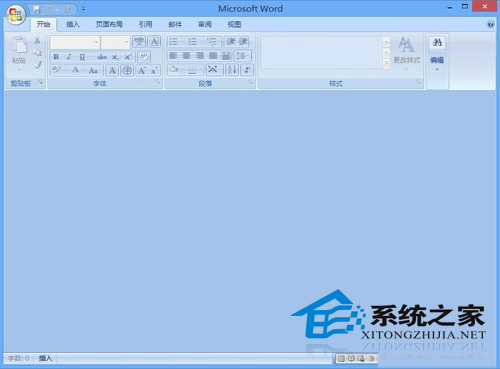The width and height of the screenshot is (500, 369).
Task: Click the Undo icon in quick access toolbar
Action: tap(50, 9)
